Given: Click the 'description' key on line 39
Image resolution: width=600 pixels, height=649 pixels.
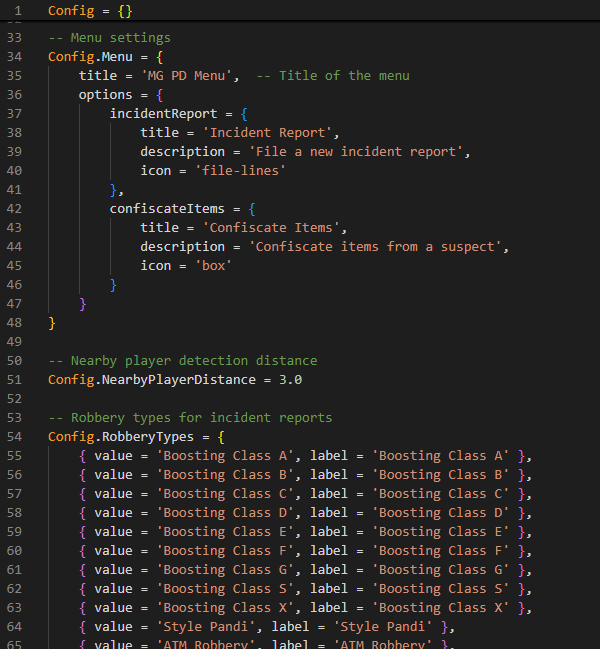Looking at the screenshot, I should [x=182, y=152].
